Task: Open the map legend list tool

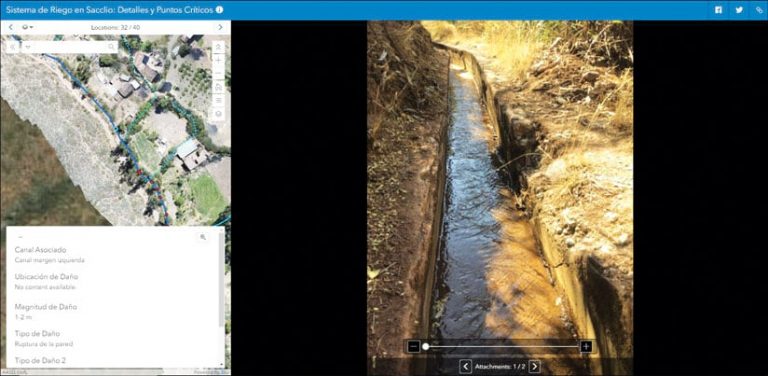Action: (218, 100)
